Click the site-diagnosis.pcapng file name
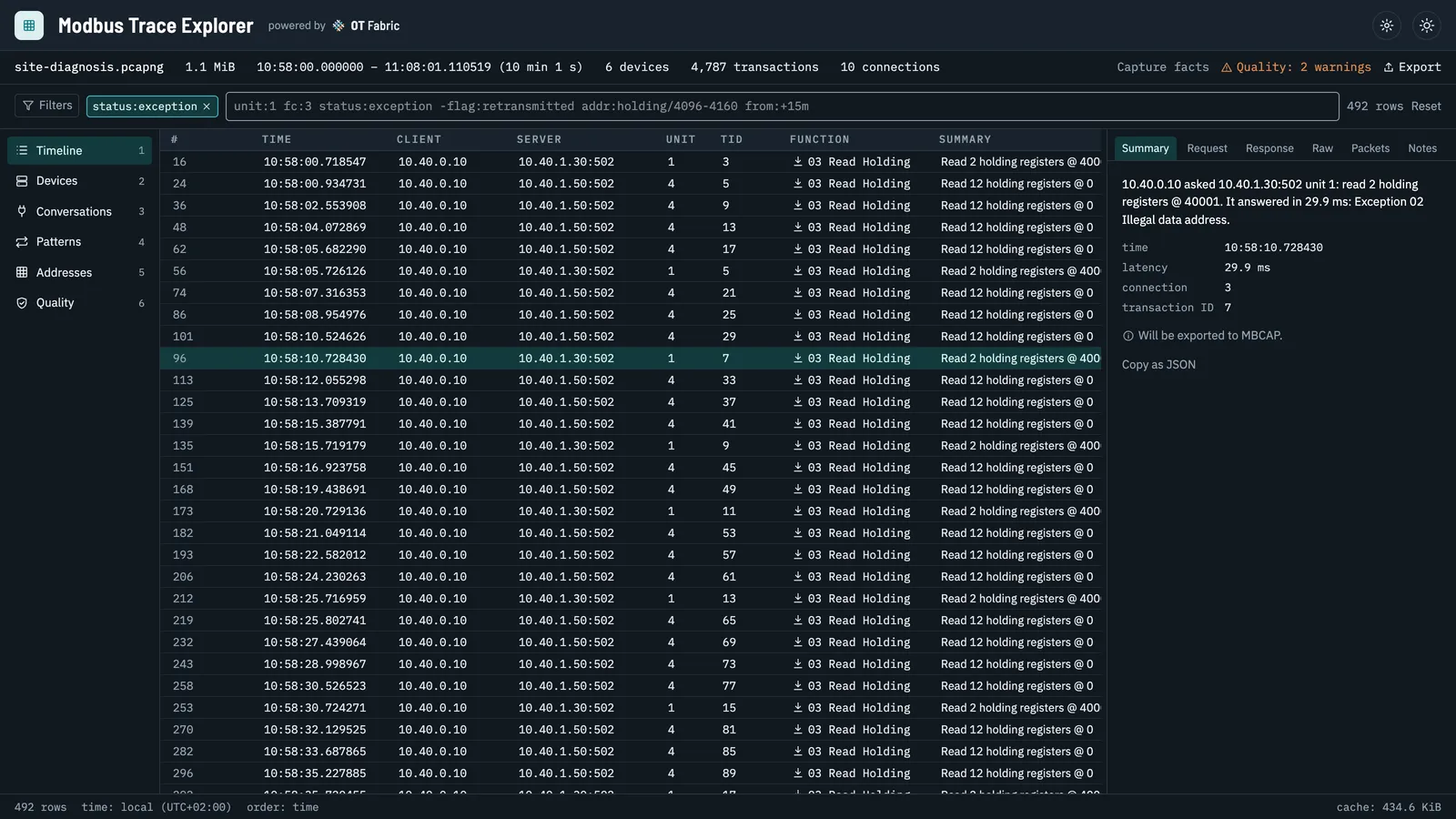This screenshot has width=1456, height=819. tap(89, 67)
